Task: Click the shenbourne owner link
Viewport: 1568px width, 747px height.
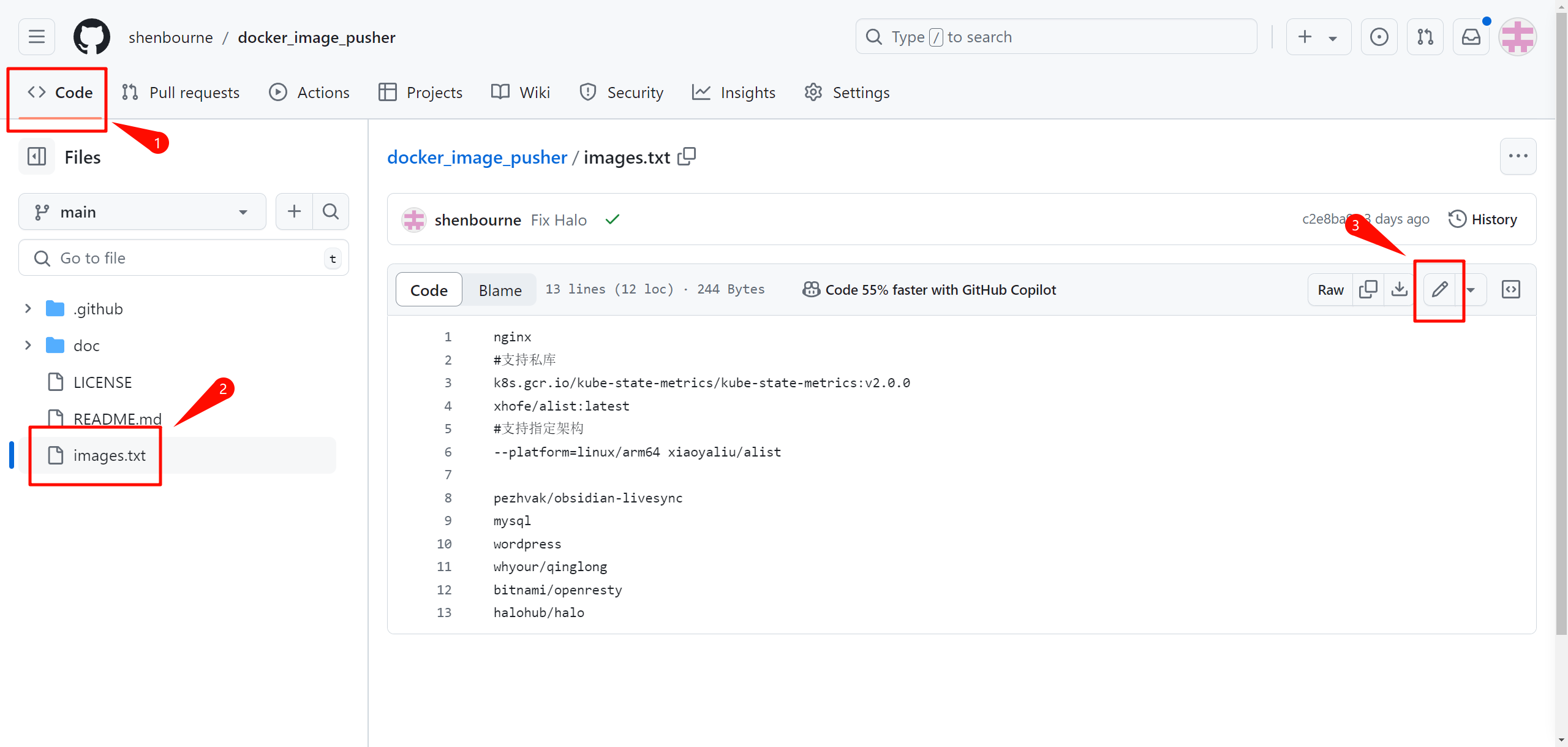Action: tap(171, 37)
